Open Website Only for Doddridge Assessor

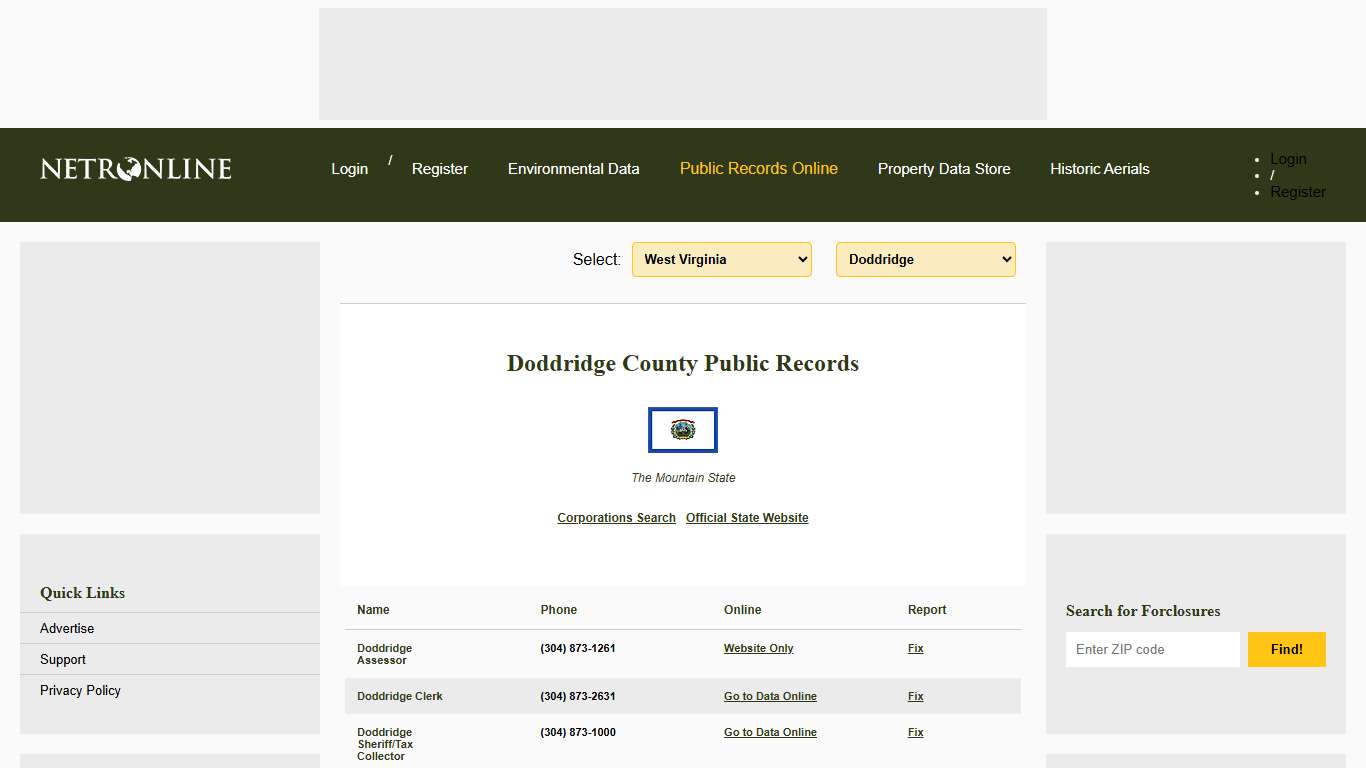758,648
